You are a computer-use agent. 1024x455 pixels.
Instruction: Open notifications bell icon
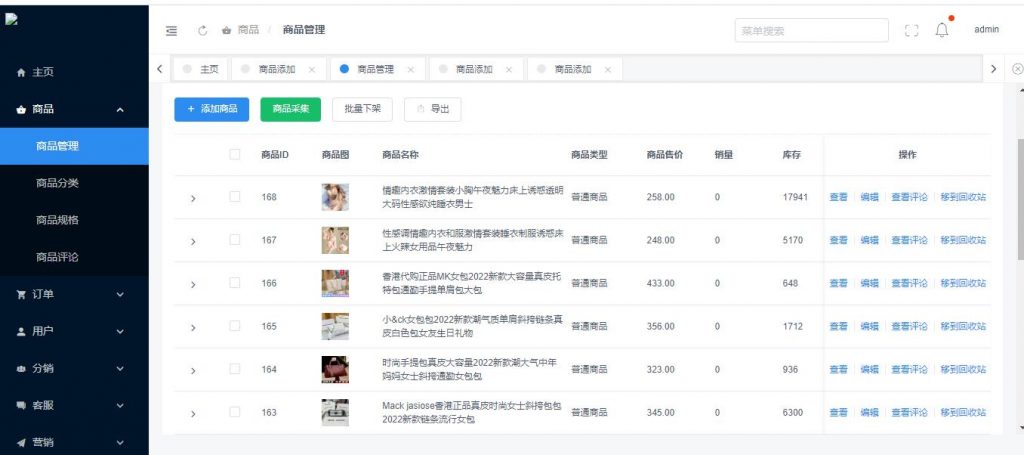tap(942, 30)
